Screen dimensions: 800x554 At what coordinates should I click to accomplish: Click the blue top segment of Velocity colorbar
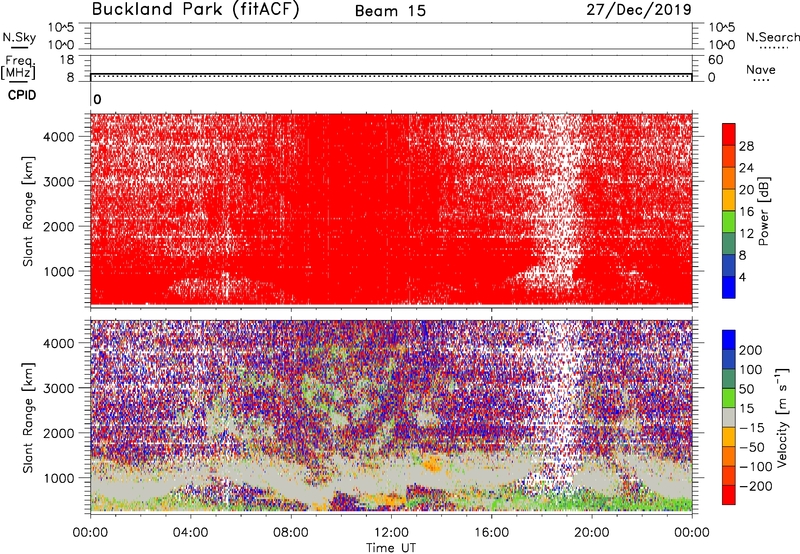(729, 340)
